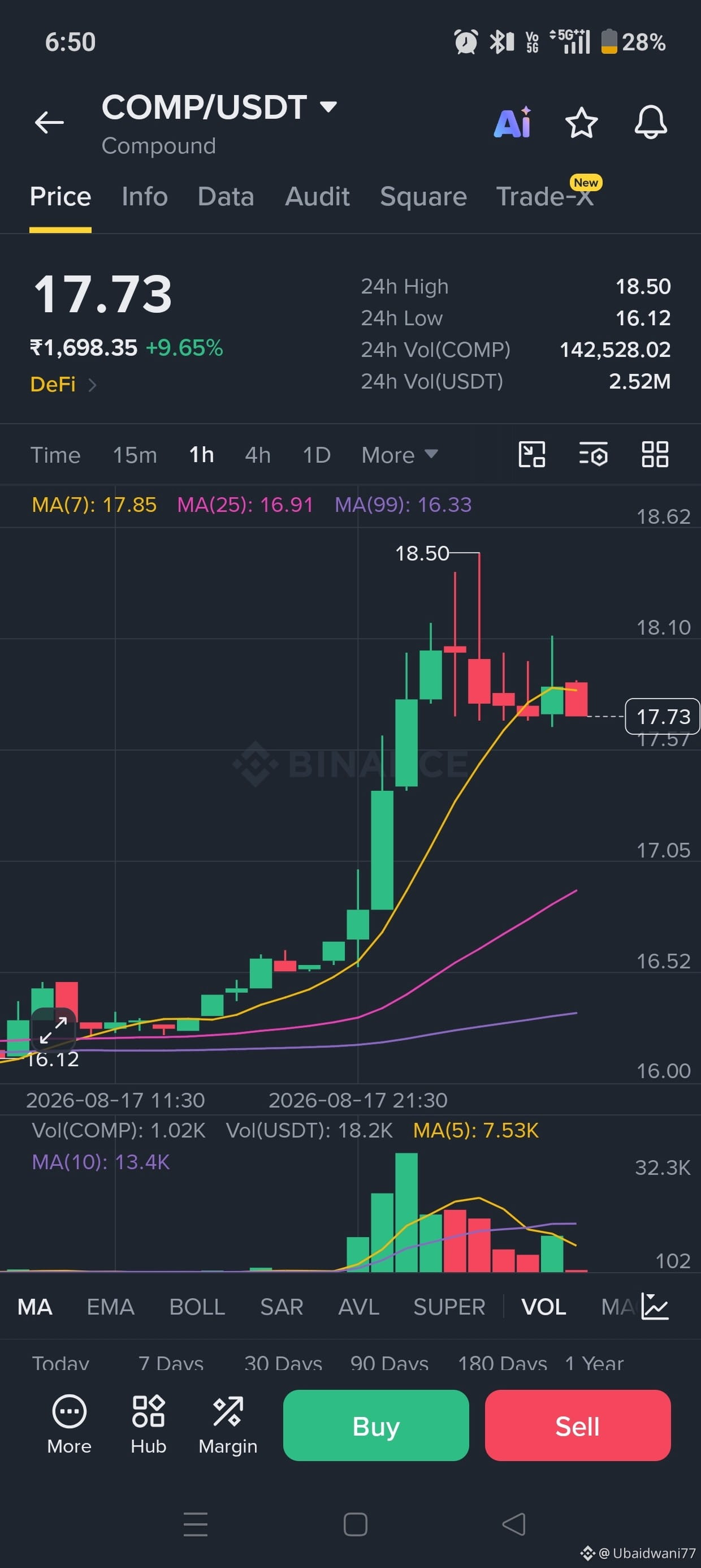Open multi-chart grid layout icon
Viewport: 701px width, 1568px height.
click(655, 454)
